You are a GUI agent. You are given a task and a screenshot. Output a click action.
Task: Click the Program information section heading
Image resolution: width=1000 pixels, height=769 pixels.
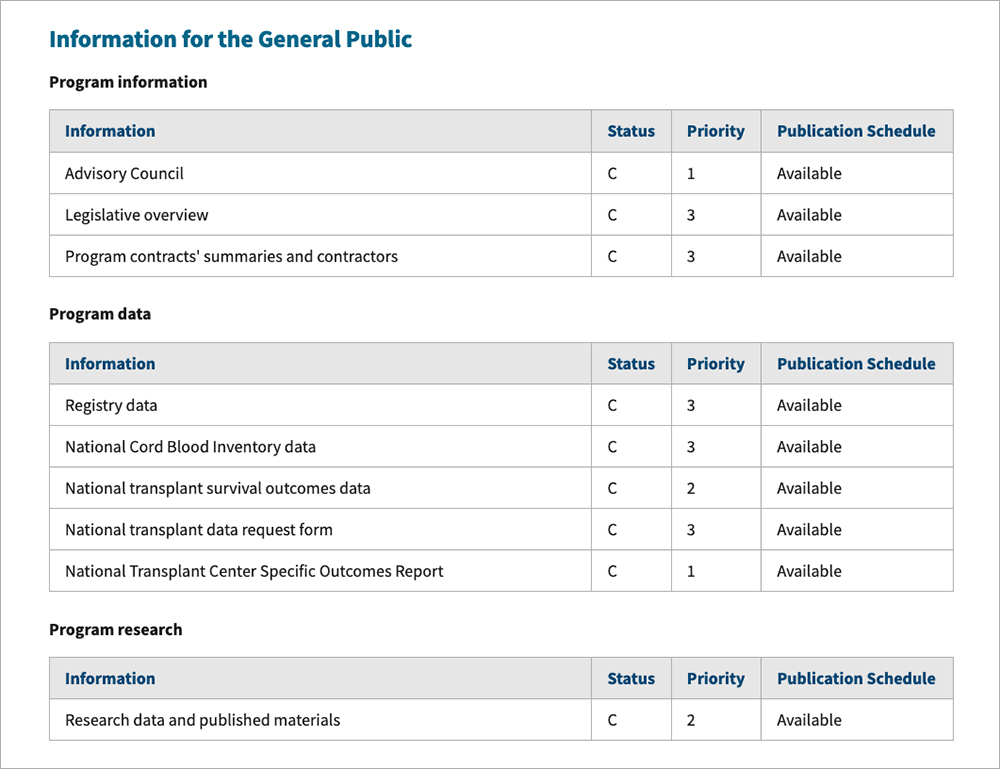click(128, 82)
